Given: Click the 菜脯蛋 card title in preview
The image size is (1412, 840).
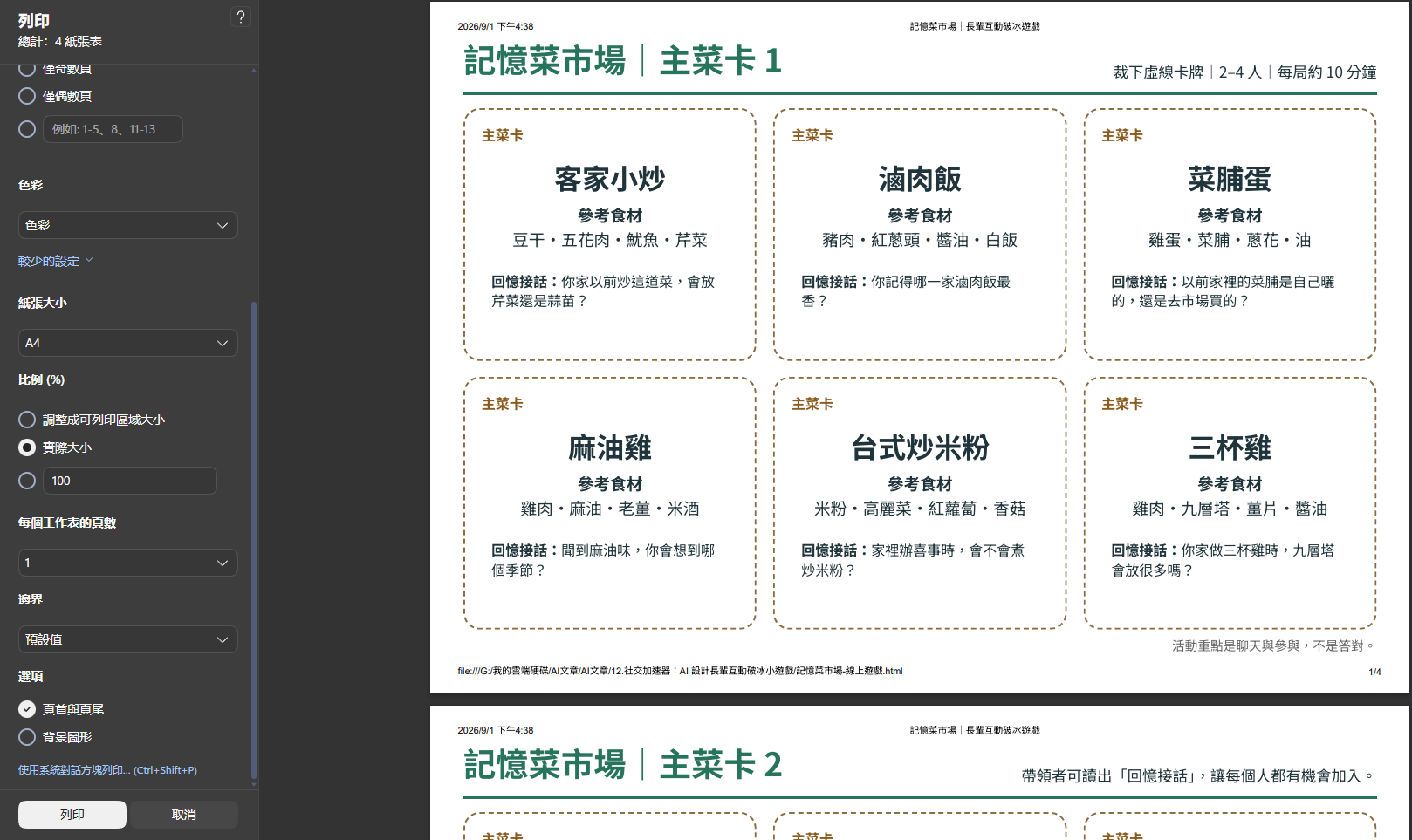Looking at the screenshot, I should point(1230,179).
